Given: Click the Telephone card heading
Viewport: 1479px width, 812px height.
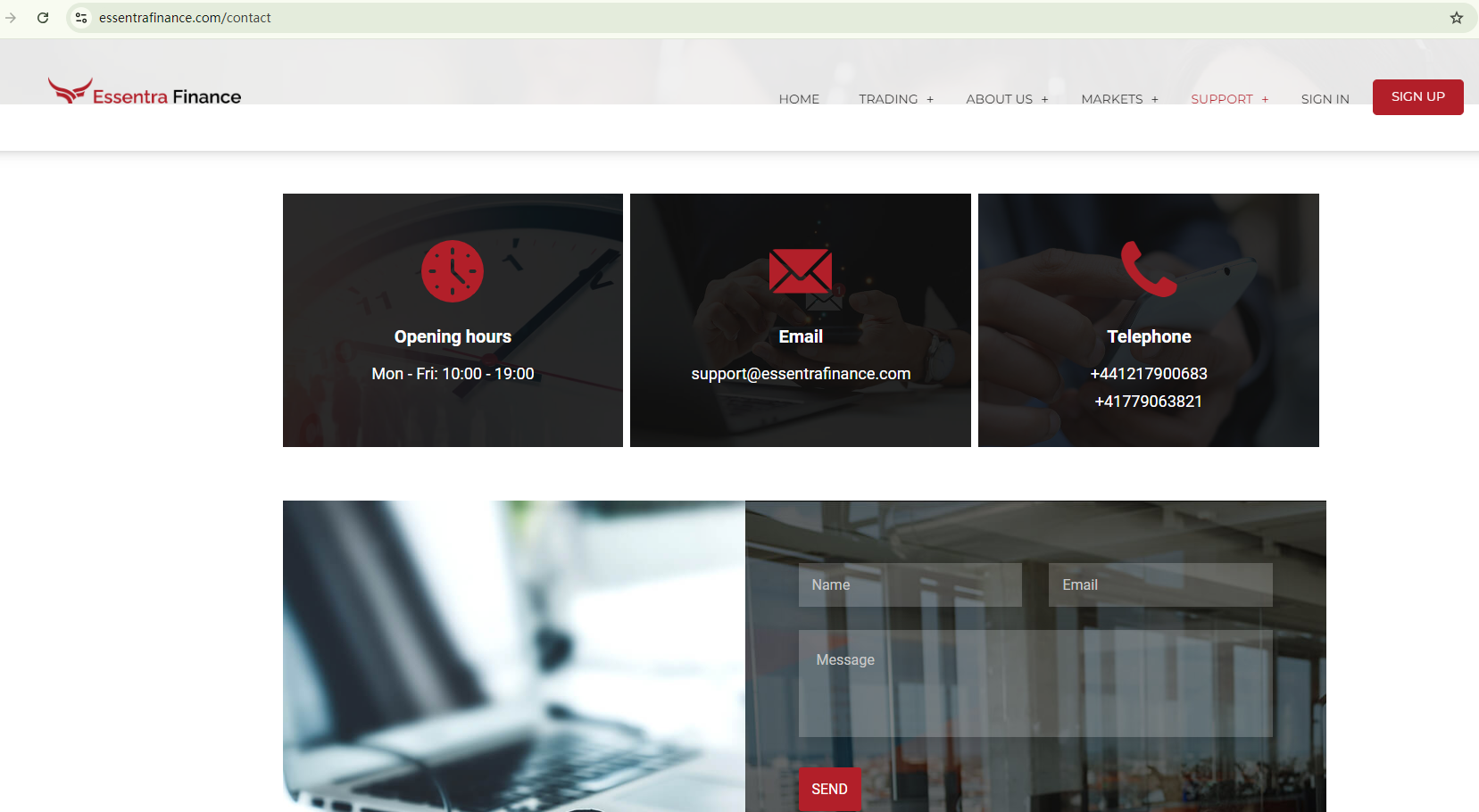Looking at the screenshot, I should (1149, 336).
